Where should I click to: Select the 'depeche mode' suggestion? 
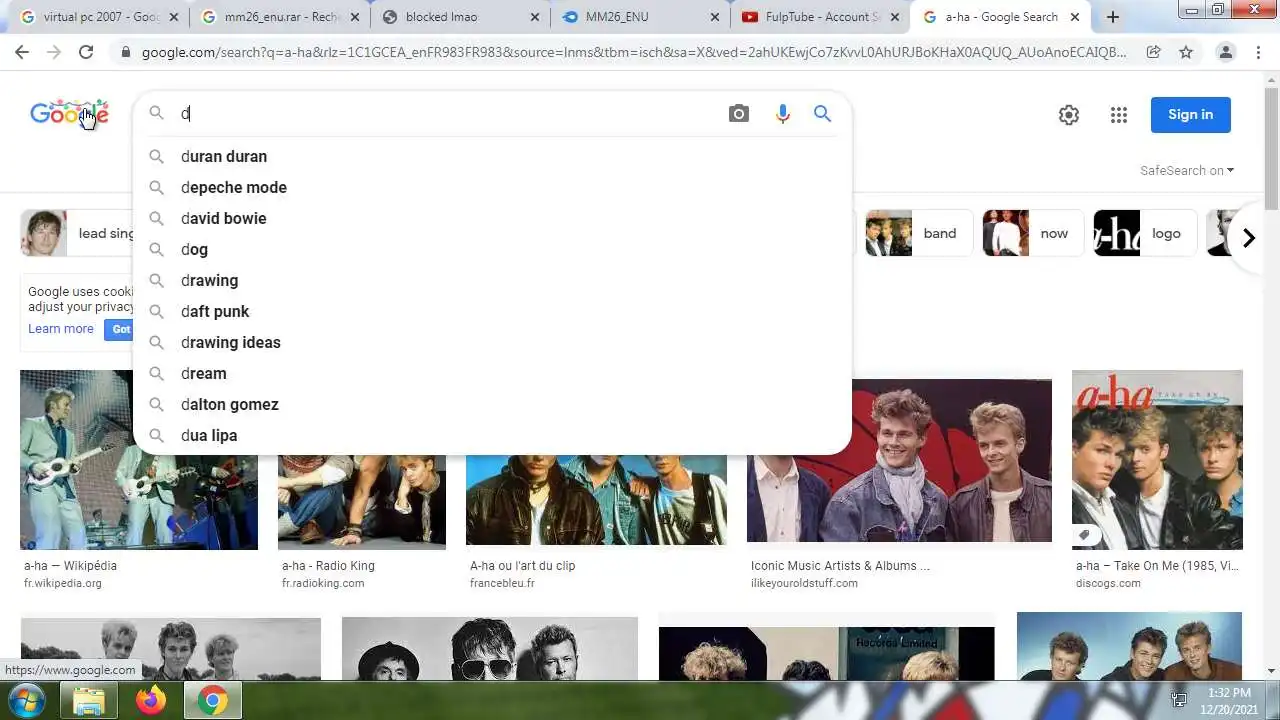pyautogui.click(x=491, y=187)
